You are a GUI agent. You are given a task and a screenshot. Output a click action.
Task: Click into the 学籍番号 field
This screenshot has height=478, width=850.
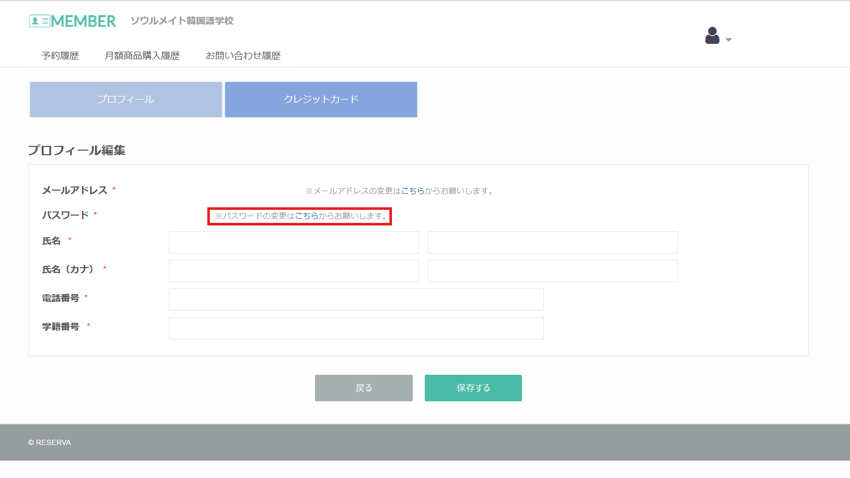pos(356,328)
